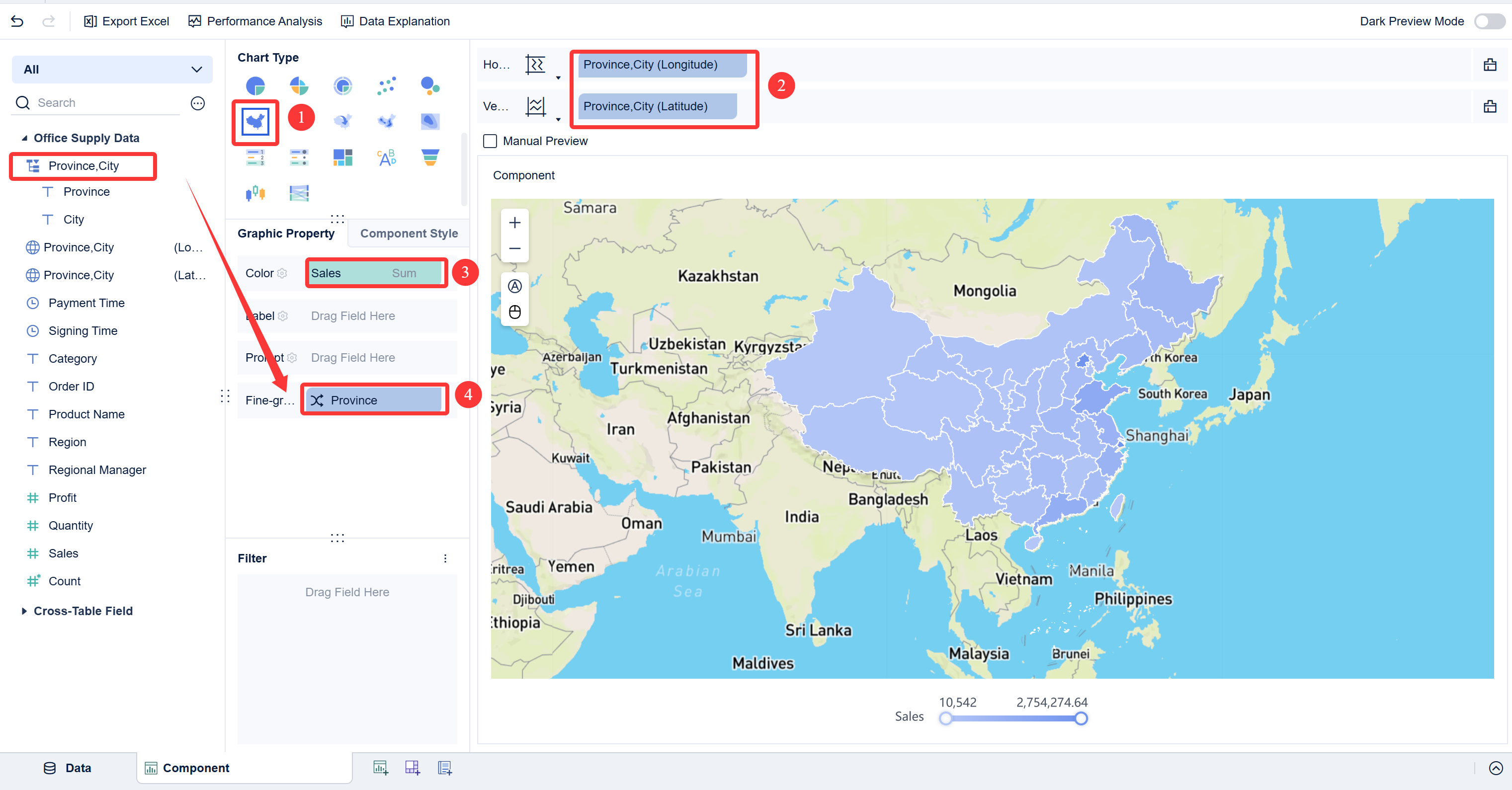
Task: Enable the Manual Preview checkbox
Action: (x=490, y=141)
